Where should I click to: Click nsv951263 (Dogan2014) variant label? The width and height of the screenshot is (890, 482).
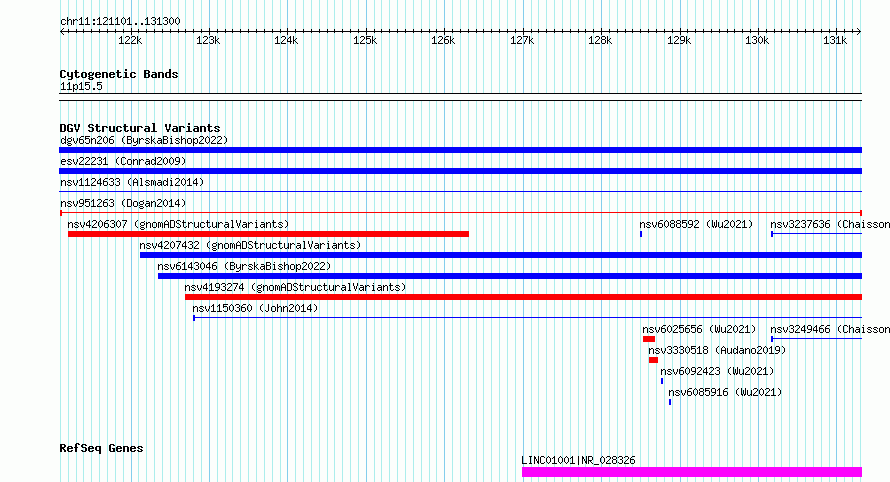click(x=123, y=203)
